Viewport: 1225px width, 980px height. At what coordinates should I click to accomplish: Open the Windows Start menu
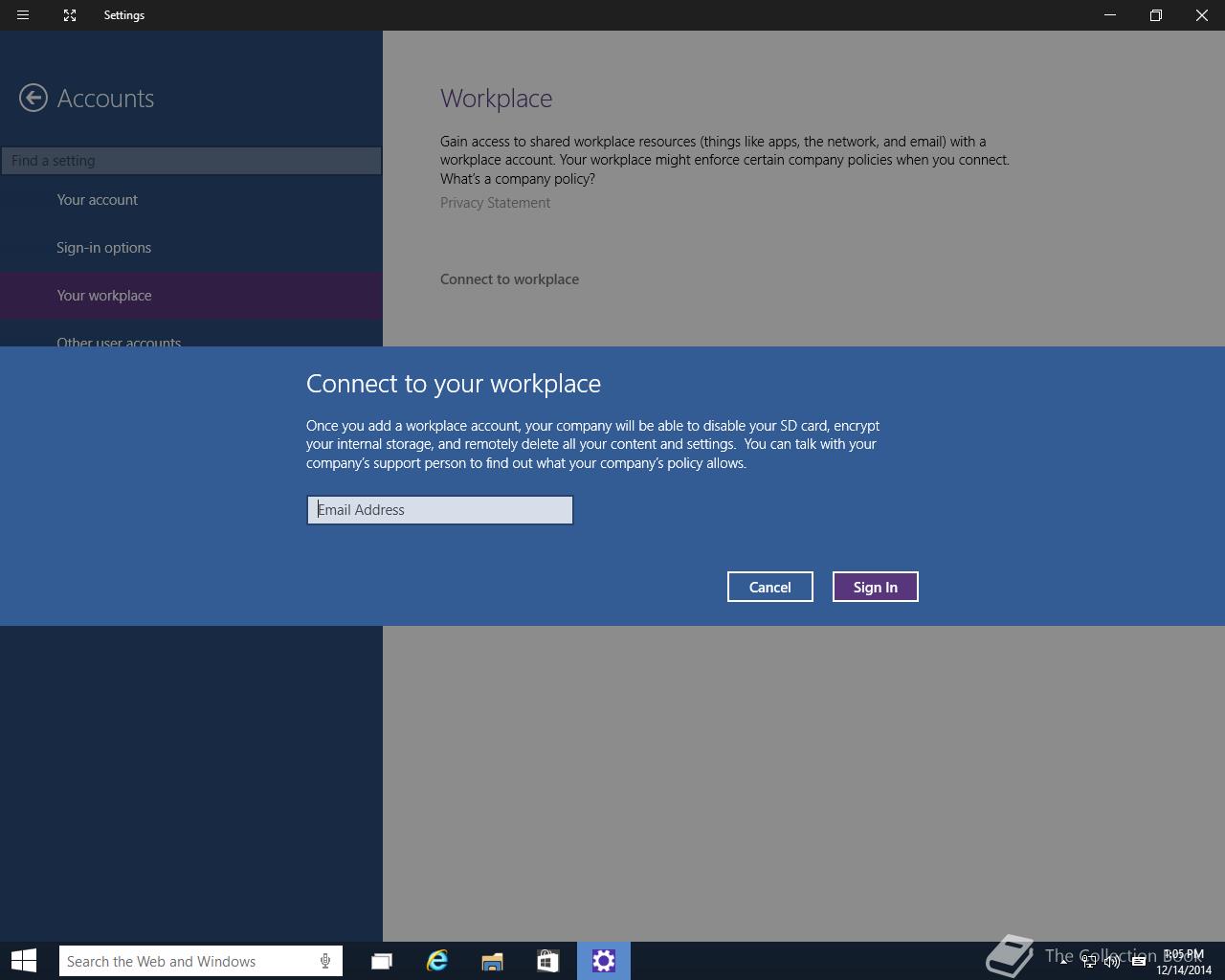coord(24,961)
